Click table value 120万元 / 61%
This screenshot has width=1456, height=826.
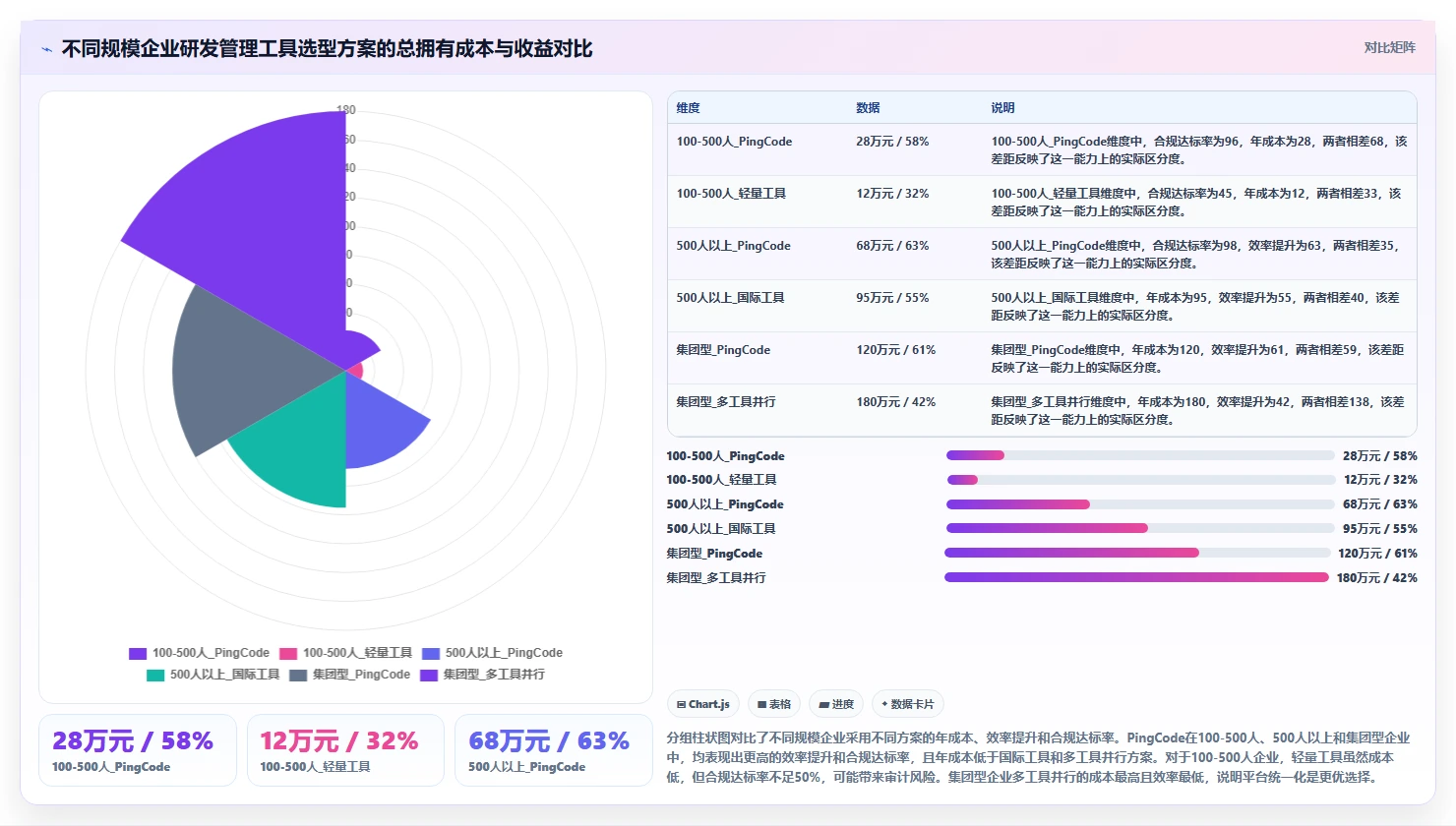pyautogui.click(x=895, y=350)
